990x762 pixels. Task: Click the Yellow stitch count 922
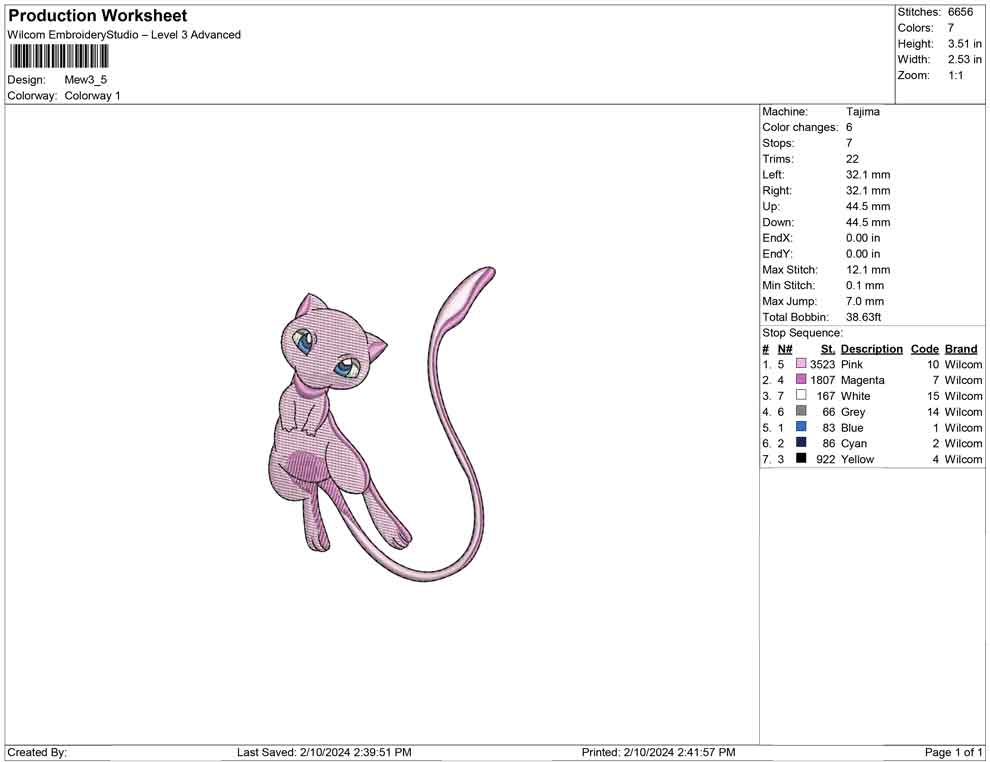(x=826, y=459)
